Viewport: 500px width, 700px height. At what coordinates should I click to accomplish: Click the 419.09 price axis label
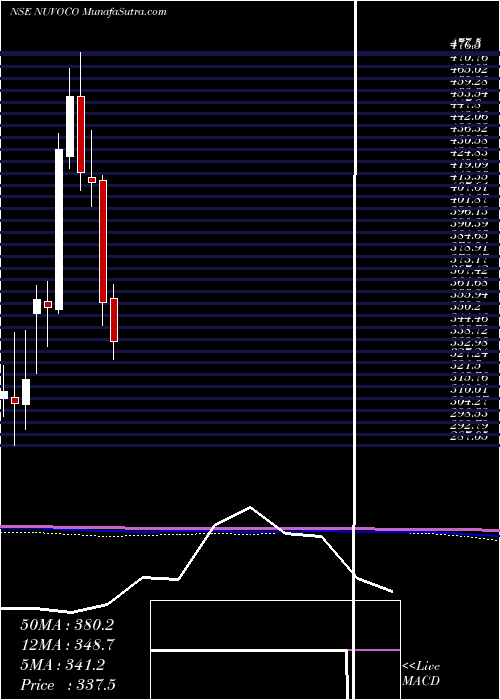(470, 165)
